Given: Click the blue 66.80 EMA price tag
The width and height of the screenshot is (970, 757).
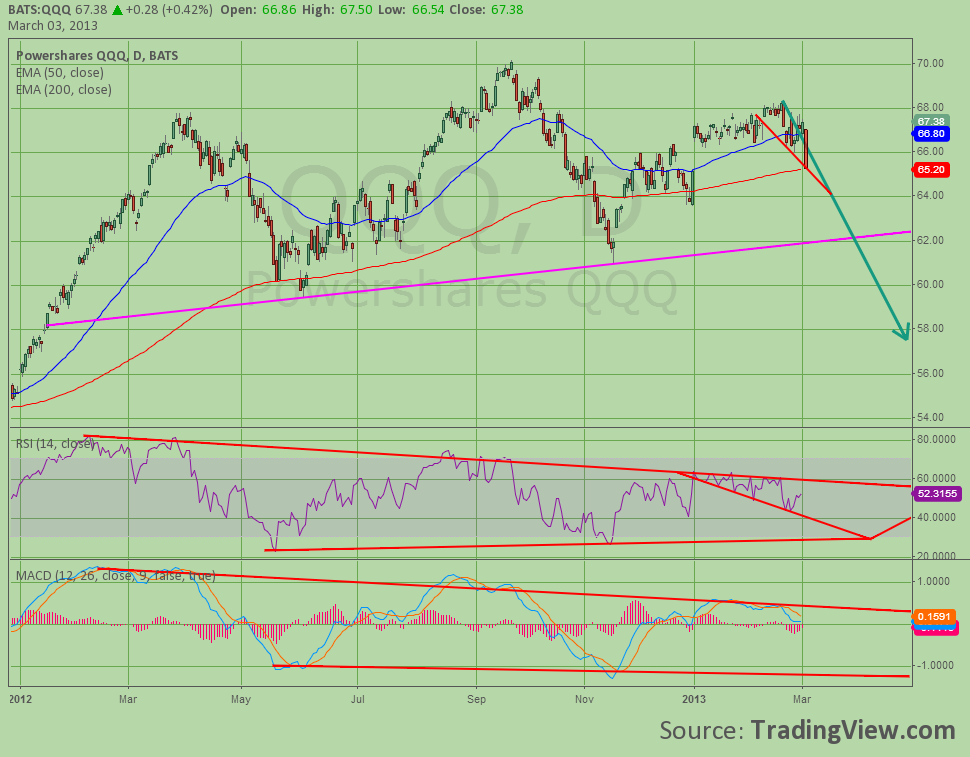Looking at the screenshot, I should (931, 134).
